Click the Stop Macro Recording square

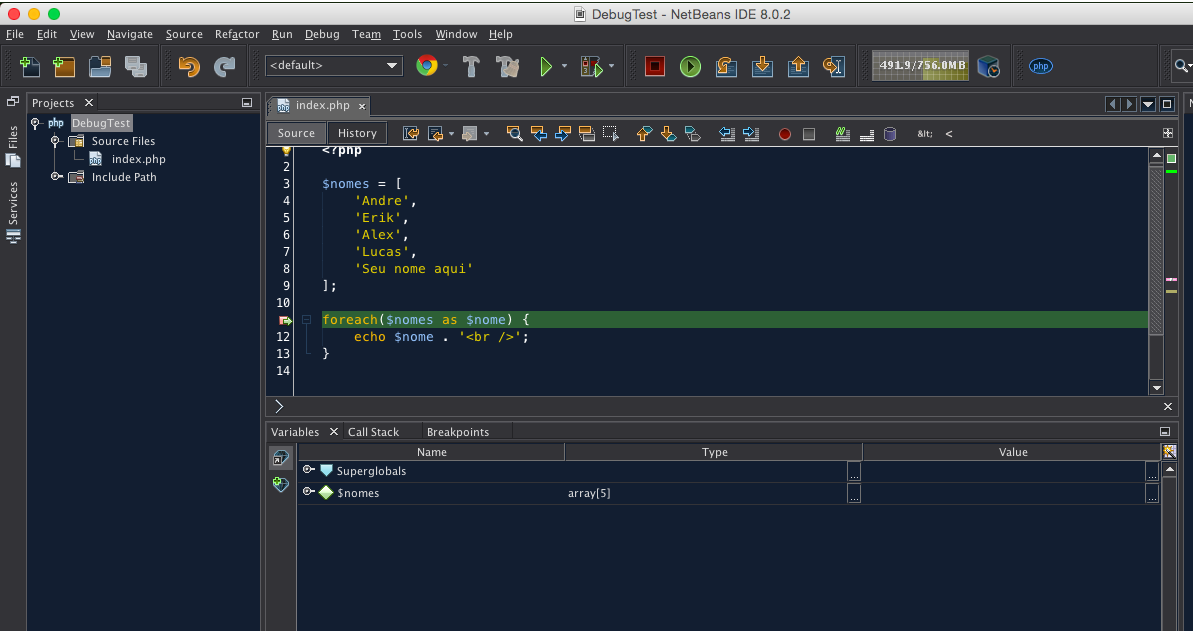(x=809, y=134)
